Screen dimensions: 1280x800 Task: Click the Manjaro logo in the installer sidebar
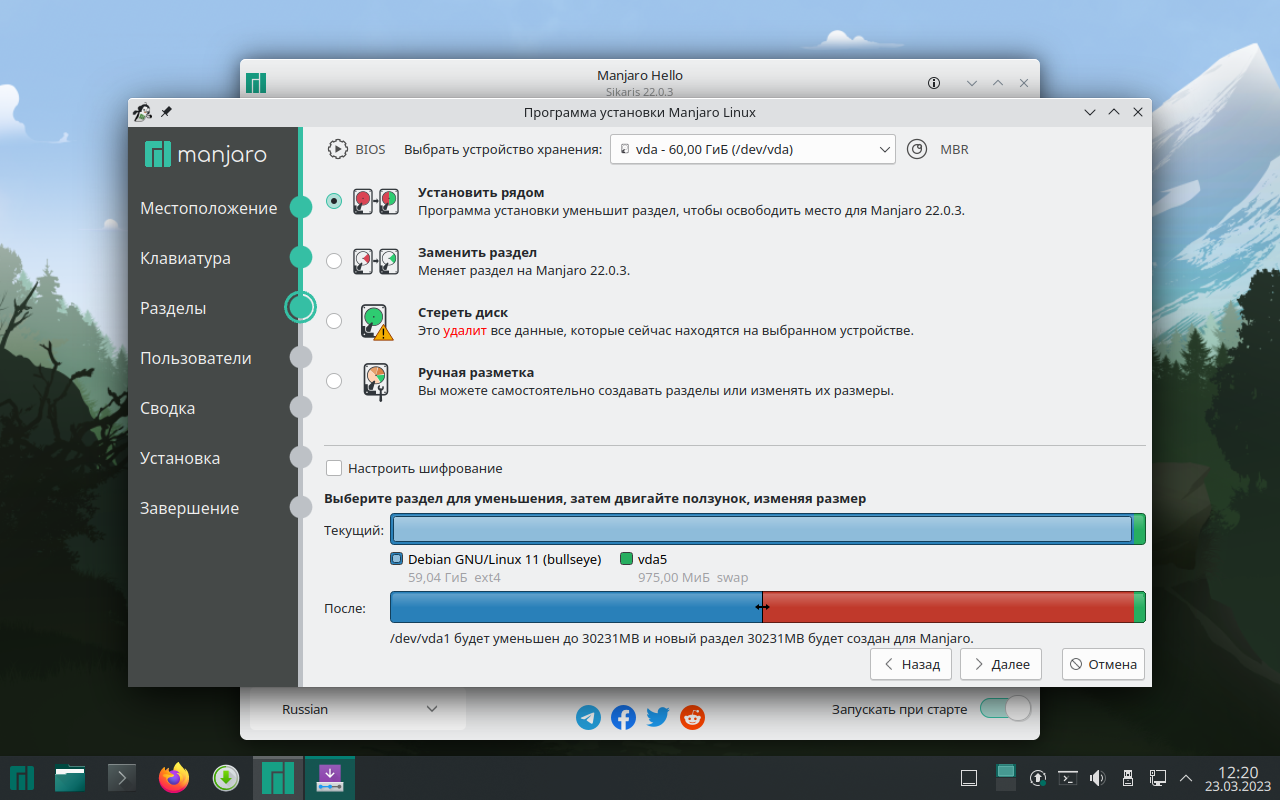[206, 154]
